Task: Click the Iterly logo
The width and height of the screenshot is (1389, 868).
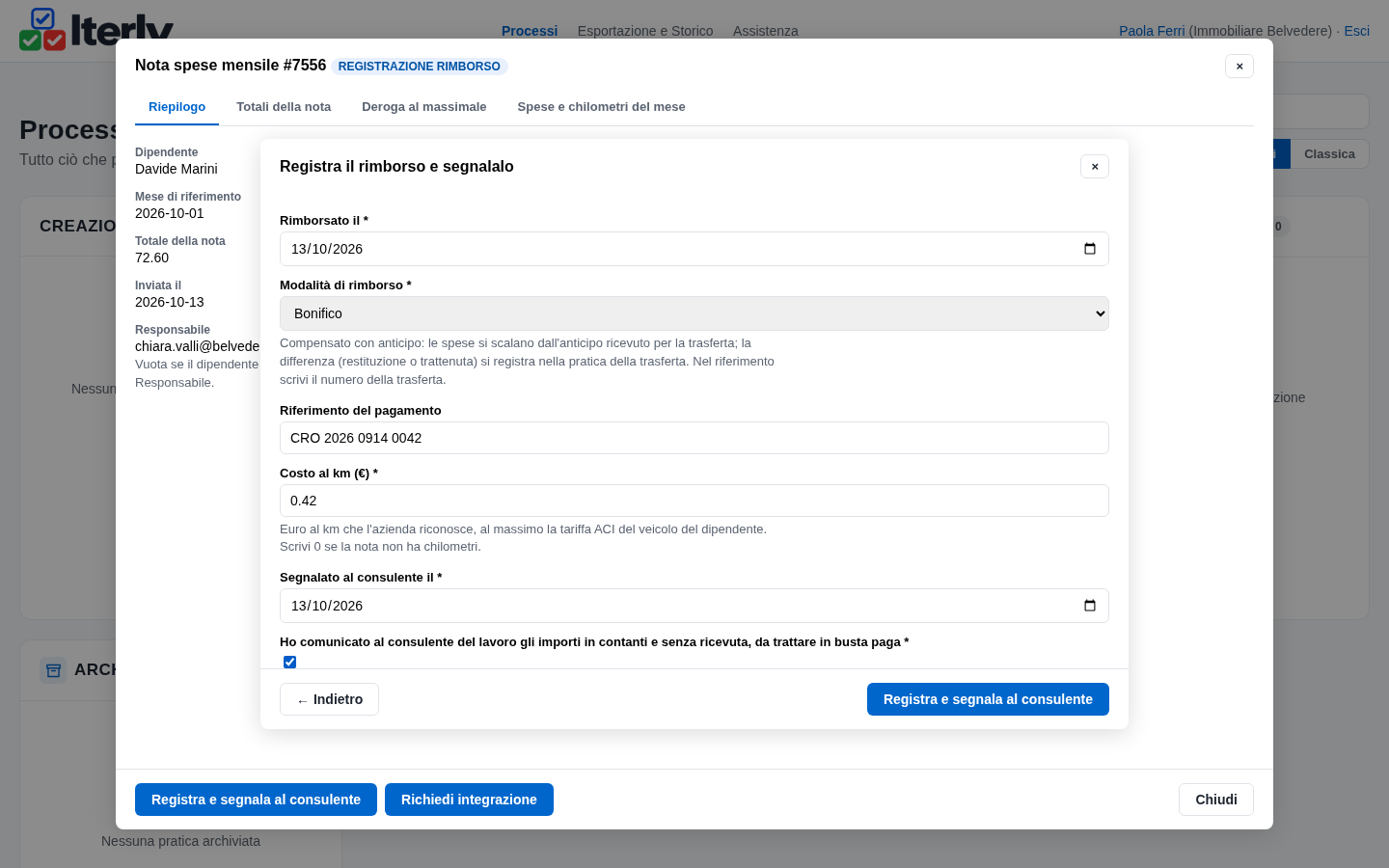Action: pyautogui.click(x=96, y=29)
